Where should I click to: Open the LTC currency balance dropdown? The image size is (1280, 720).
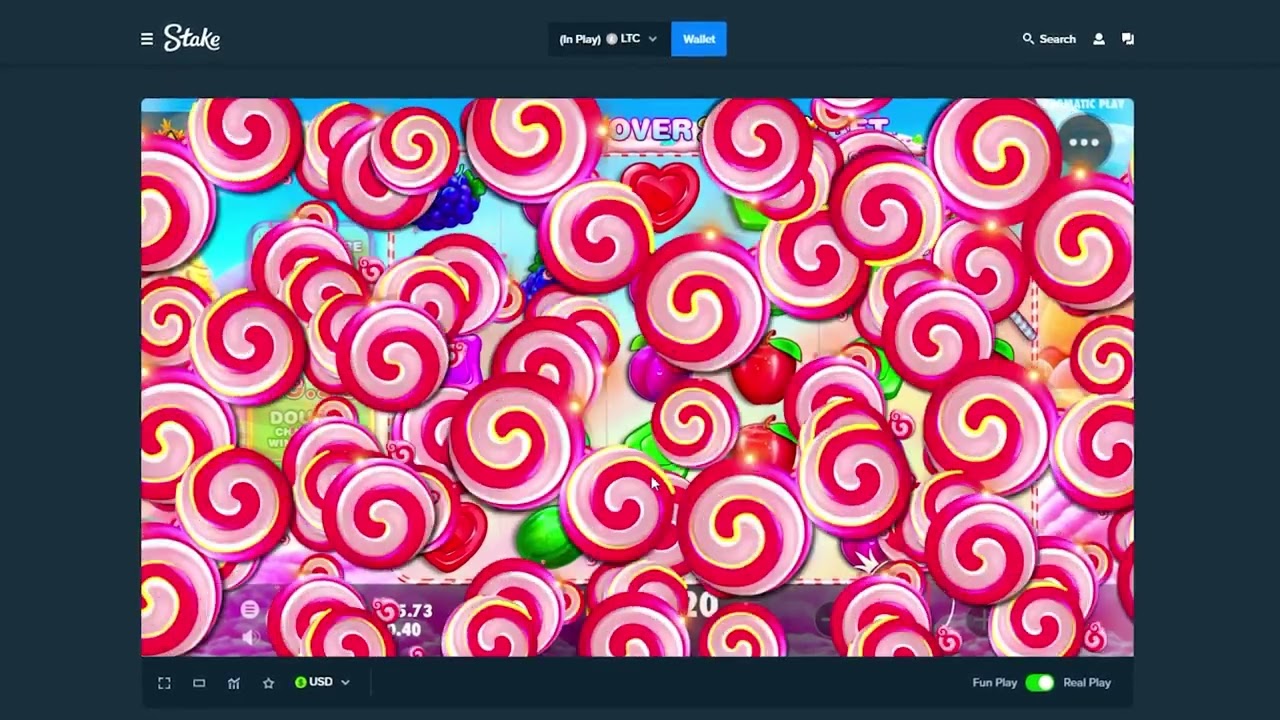609,39
